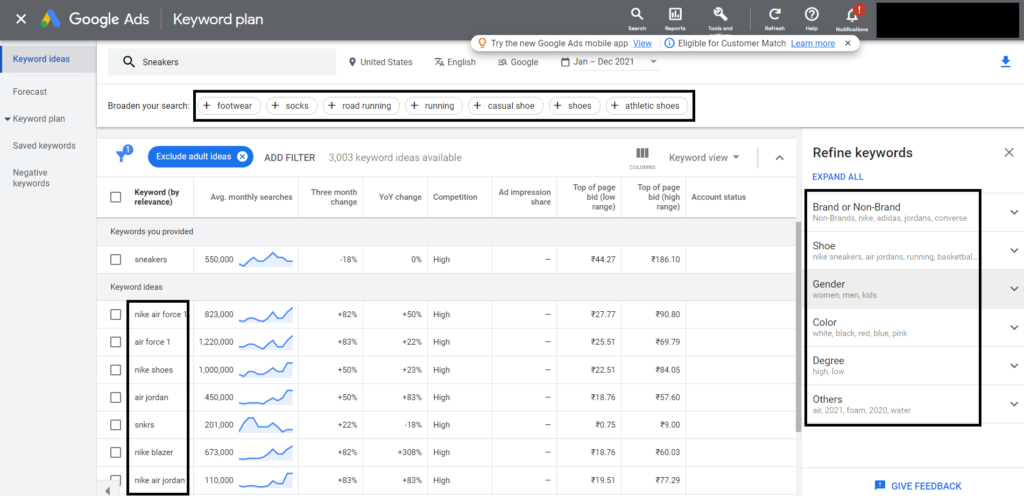Check the 'snkrs' keyword row
1024x496 pixels.
click(x=116, y=425)
